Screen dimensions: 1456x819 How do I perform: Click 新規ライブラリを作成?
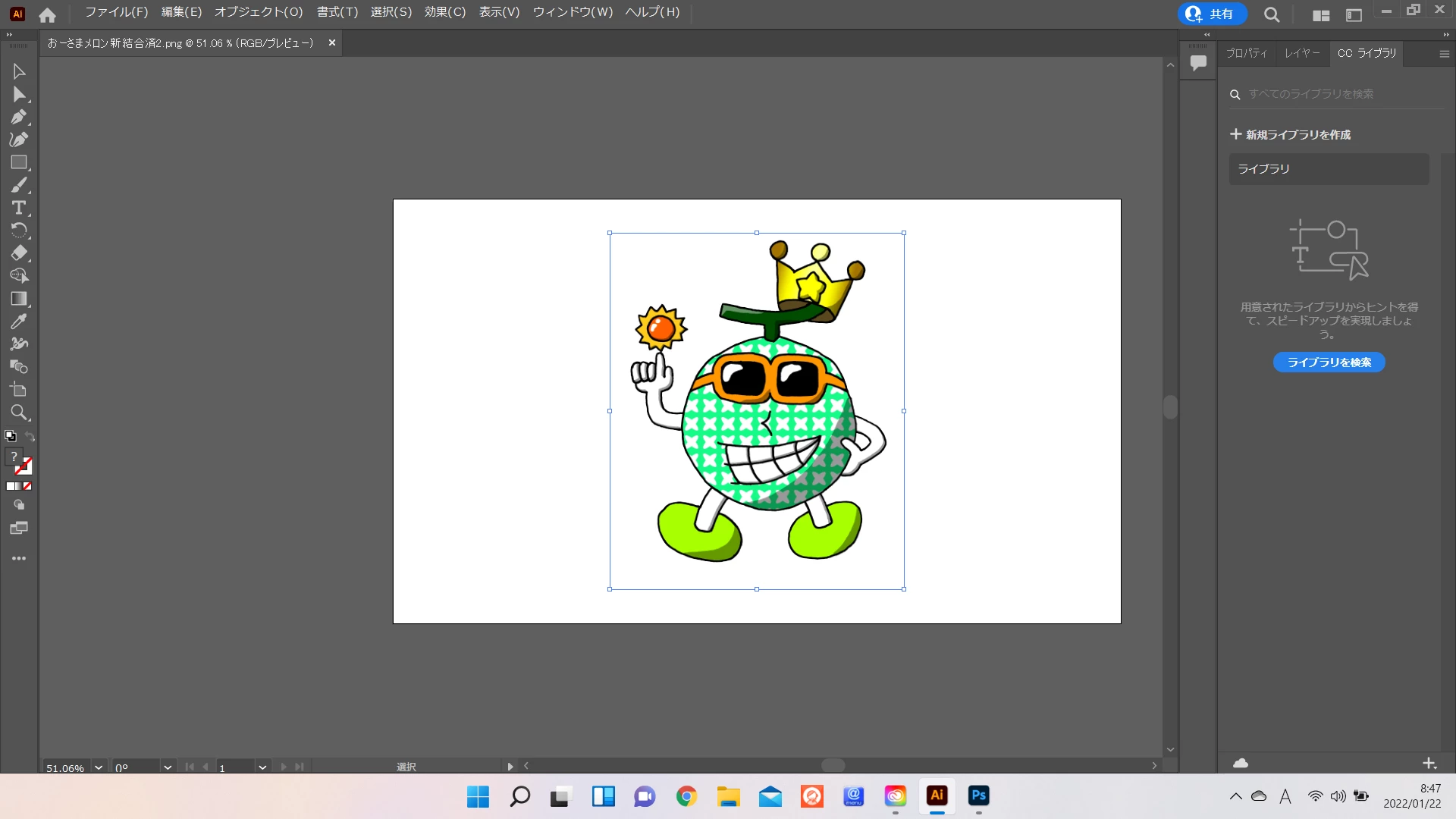point(1290,134)
